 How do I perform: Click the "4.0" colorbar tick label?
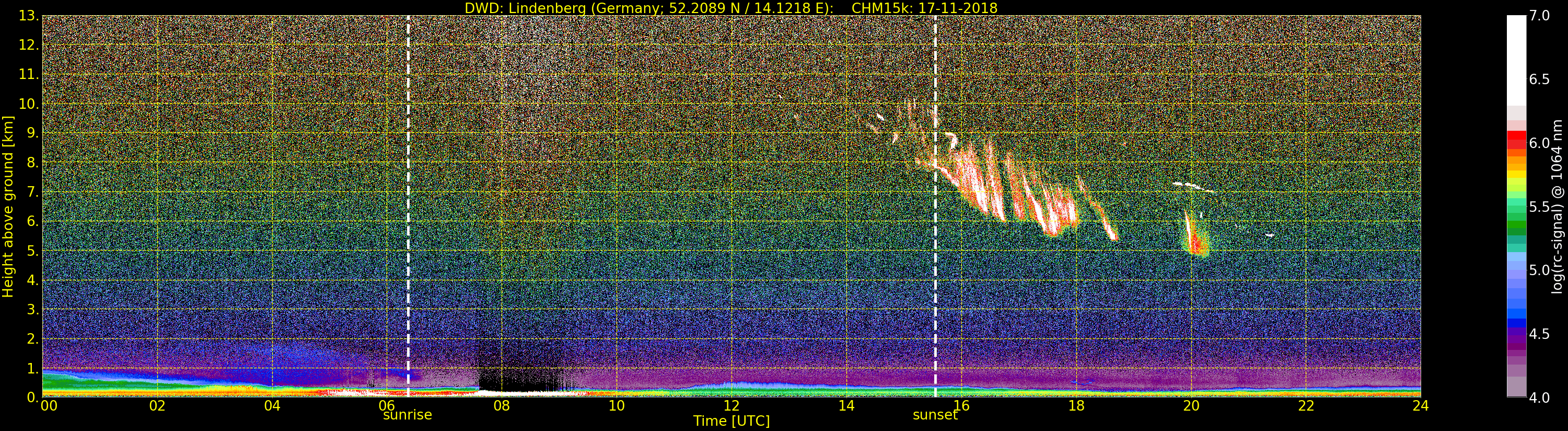(x=1539, y=398)
